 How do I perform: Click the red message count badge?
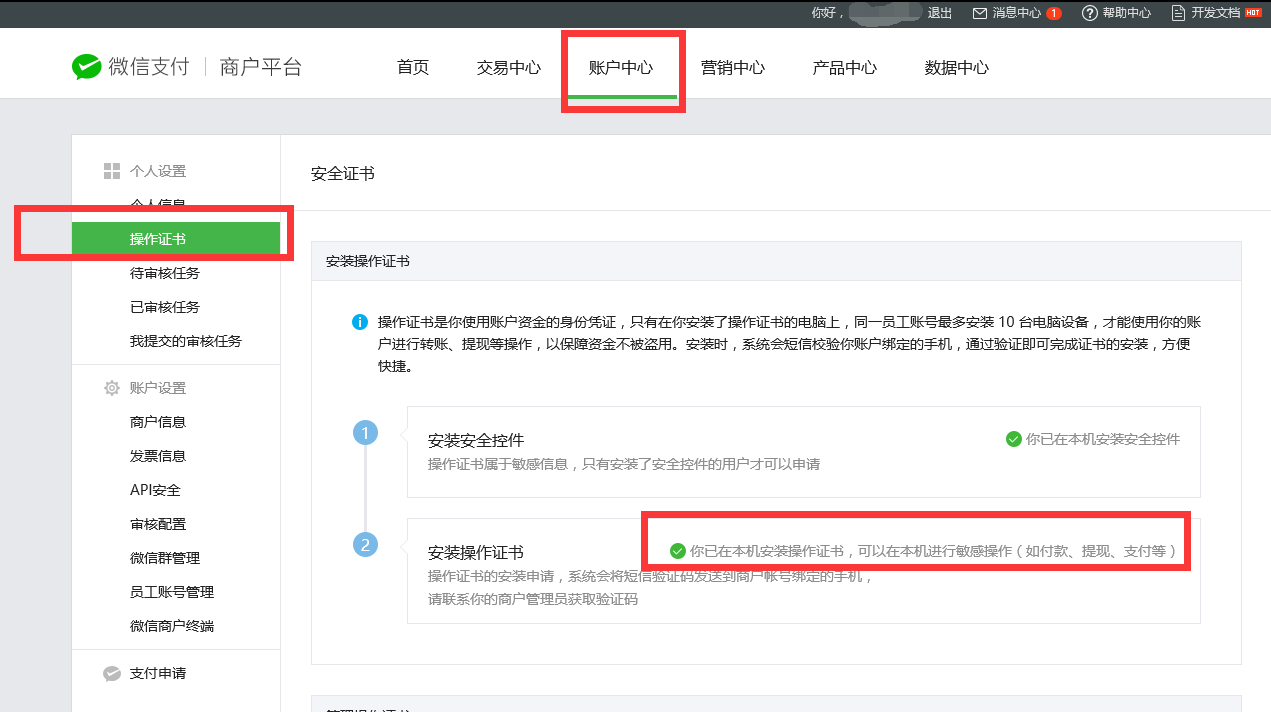(1053, 13)
